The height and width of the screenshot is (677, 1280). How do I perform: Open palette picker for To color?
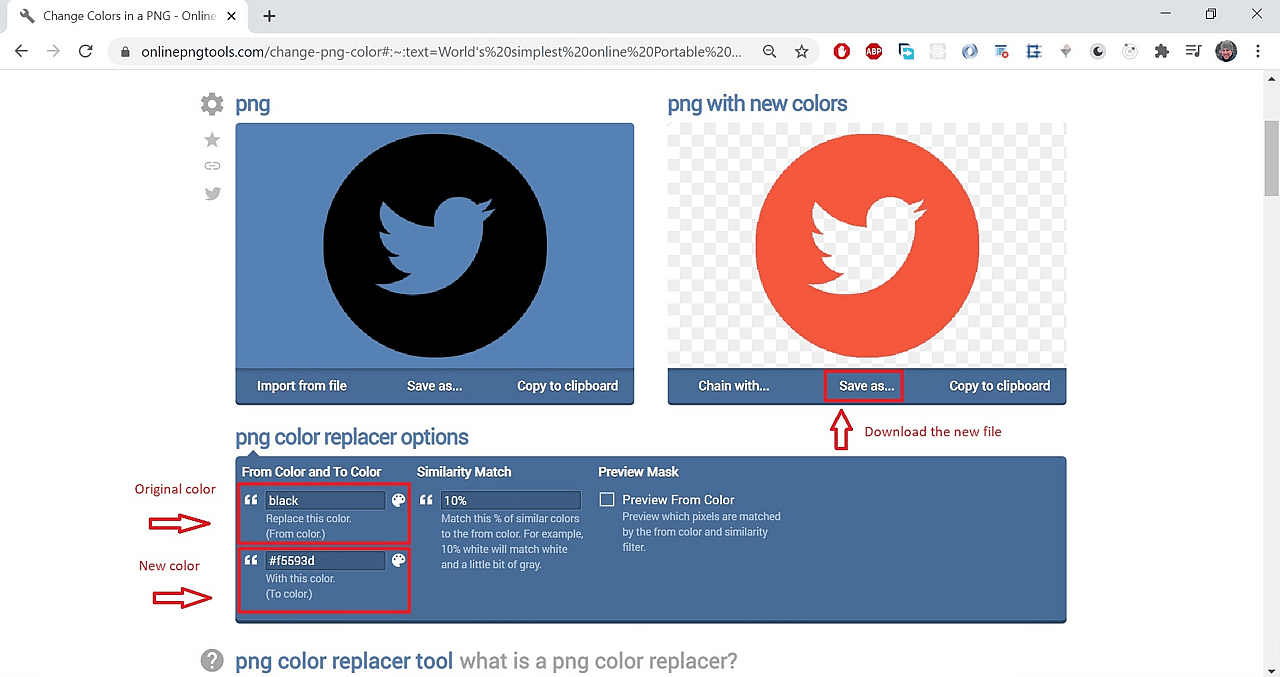tap(398, 560)
